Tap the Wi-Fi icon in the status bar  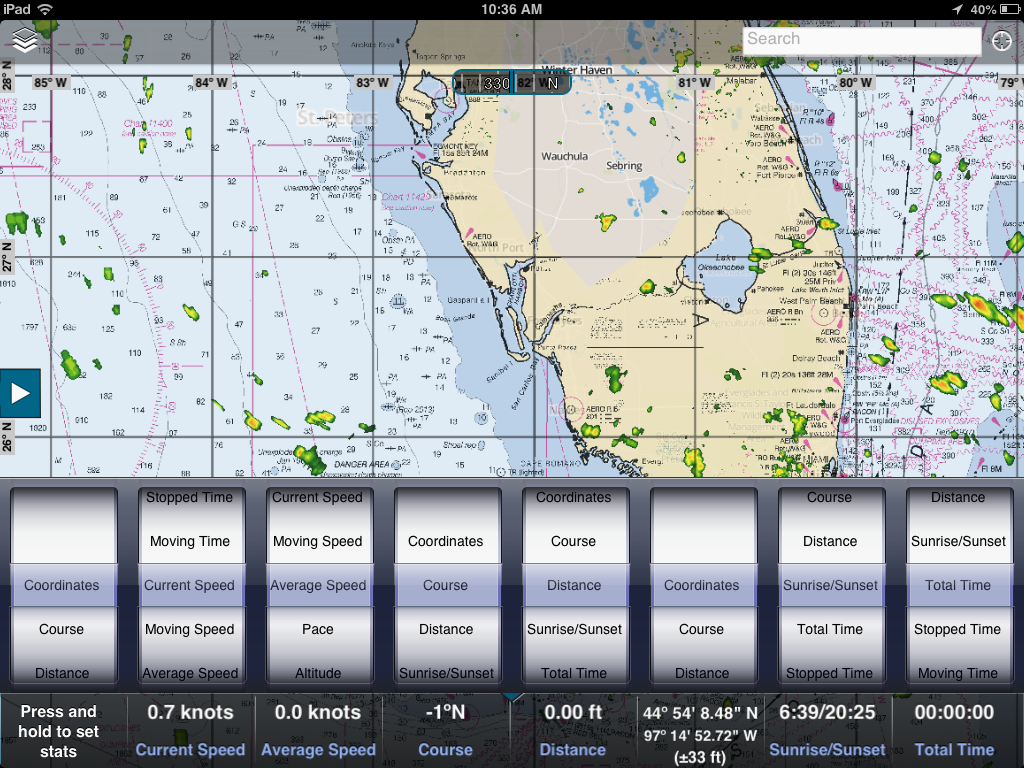46,8
